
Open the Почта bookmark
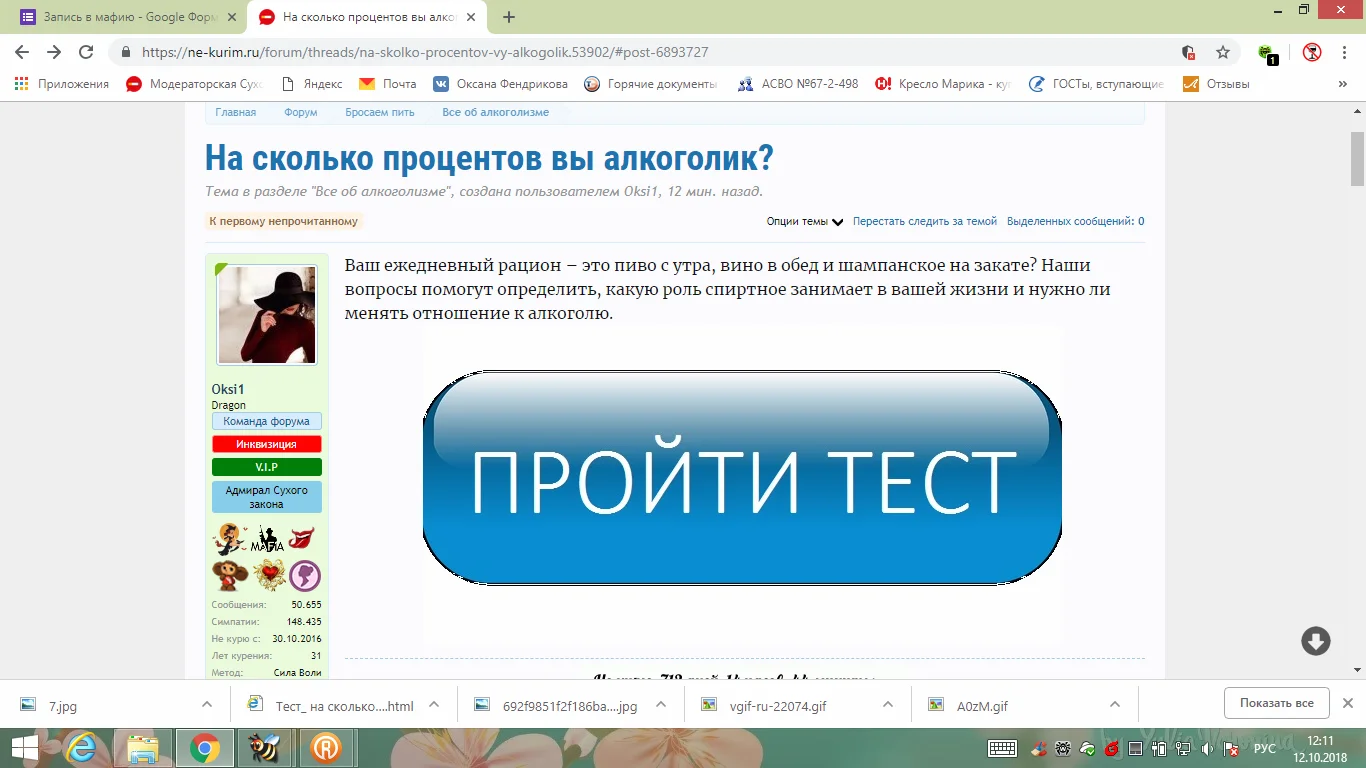(x=388, y=84)
